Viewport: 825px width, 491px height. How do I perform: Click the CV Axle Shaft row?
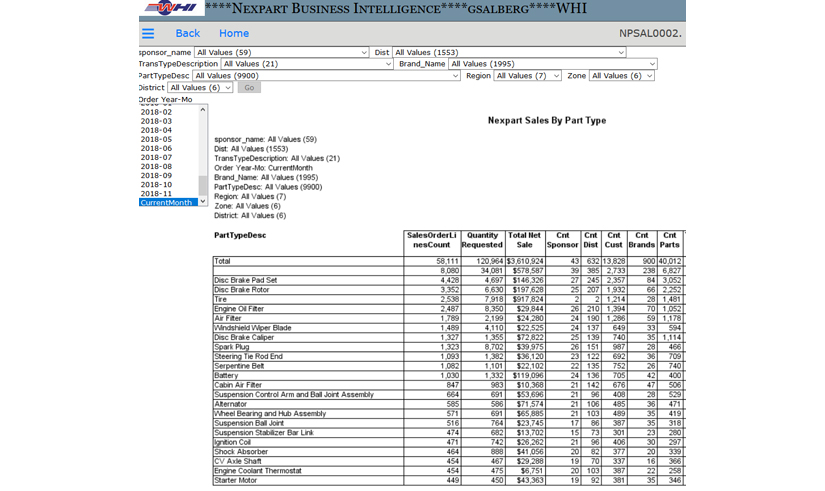(x=447, y=461)
